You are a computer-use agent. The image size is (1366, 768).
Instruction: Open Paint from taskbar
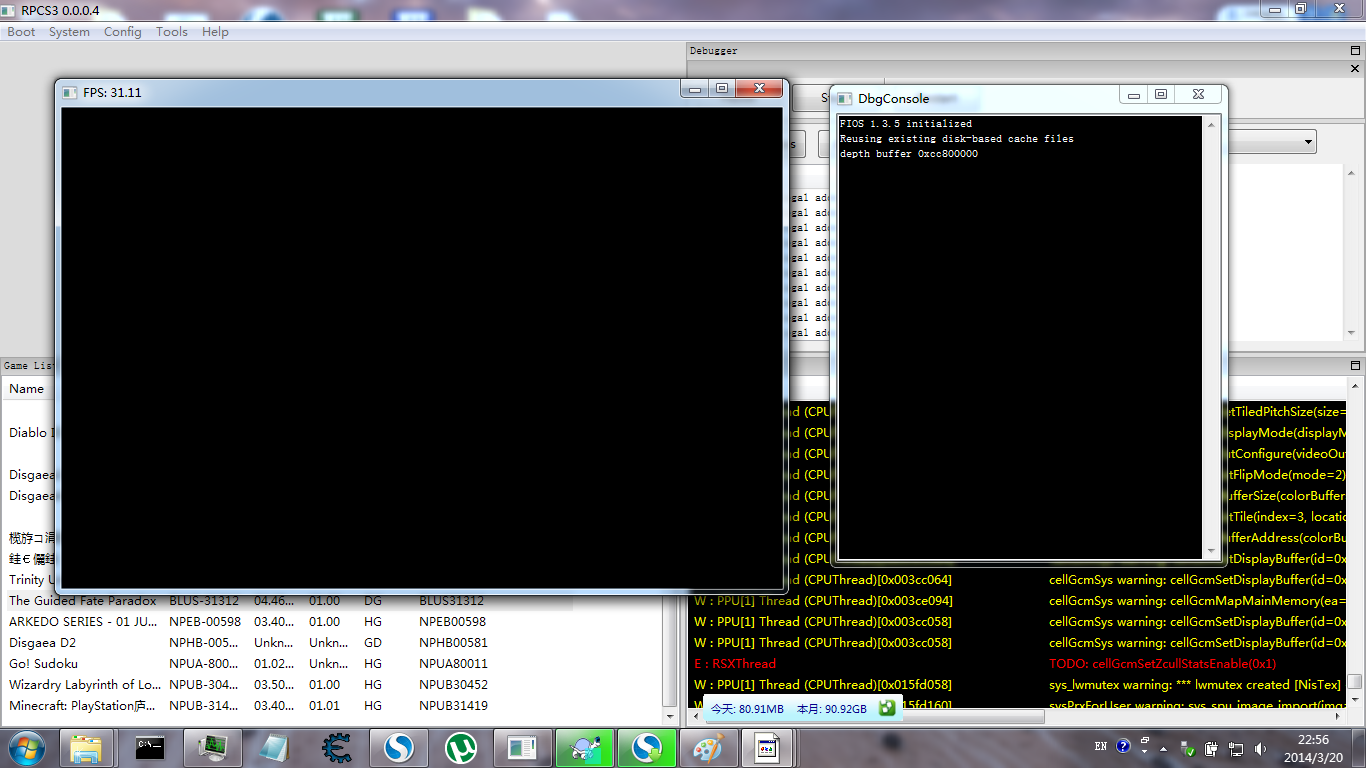(707, 747)
